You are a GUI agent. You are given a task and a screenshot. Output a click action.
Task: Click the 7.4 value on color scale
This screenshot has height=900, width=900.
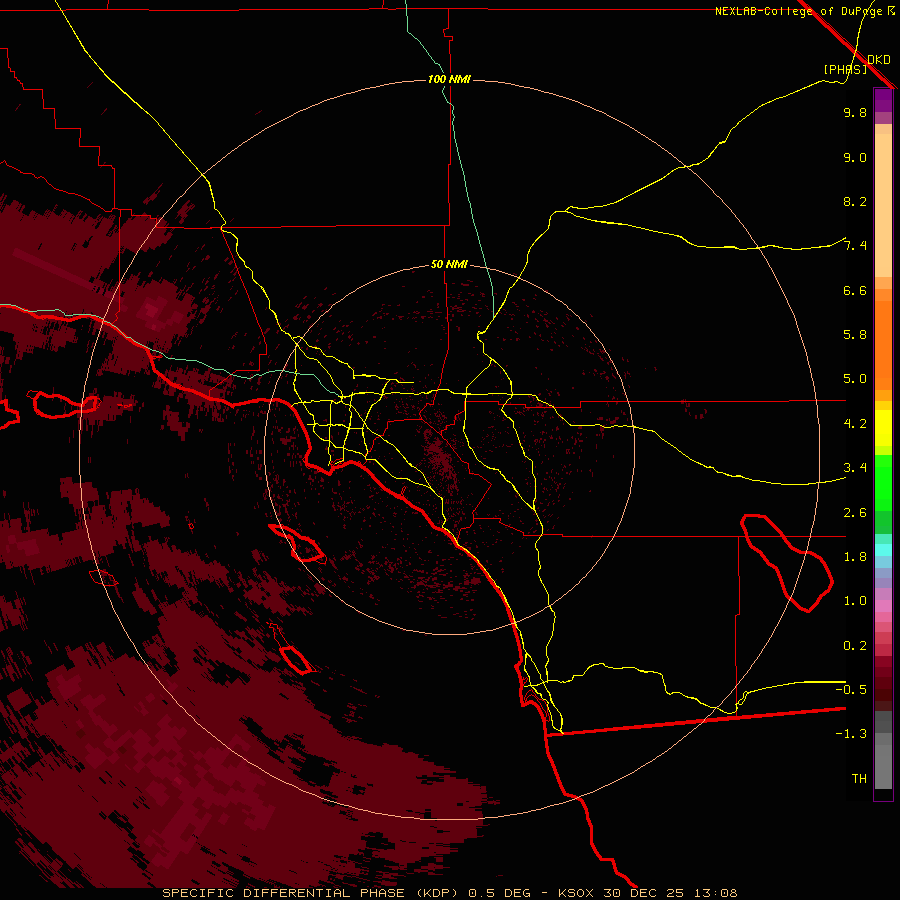855,246
